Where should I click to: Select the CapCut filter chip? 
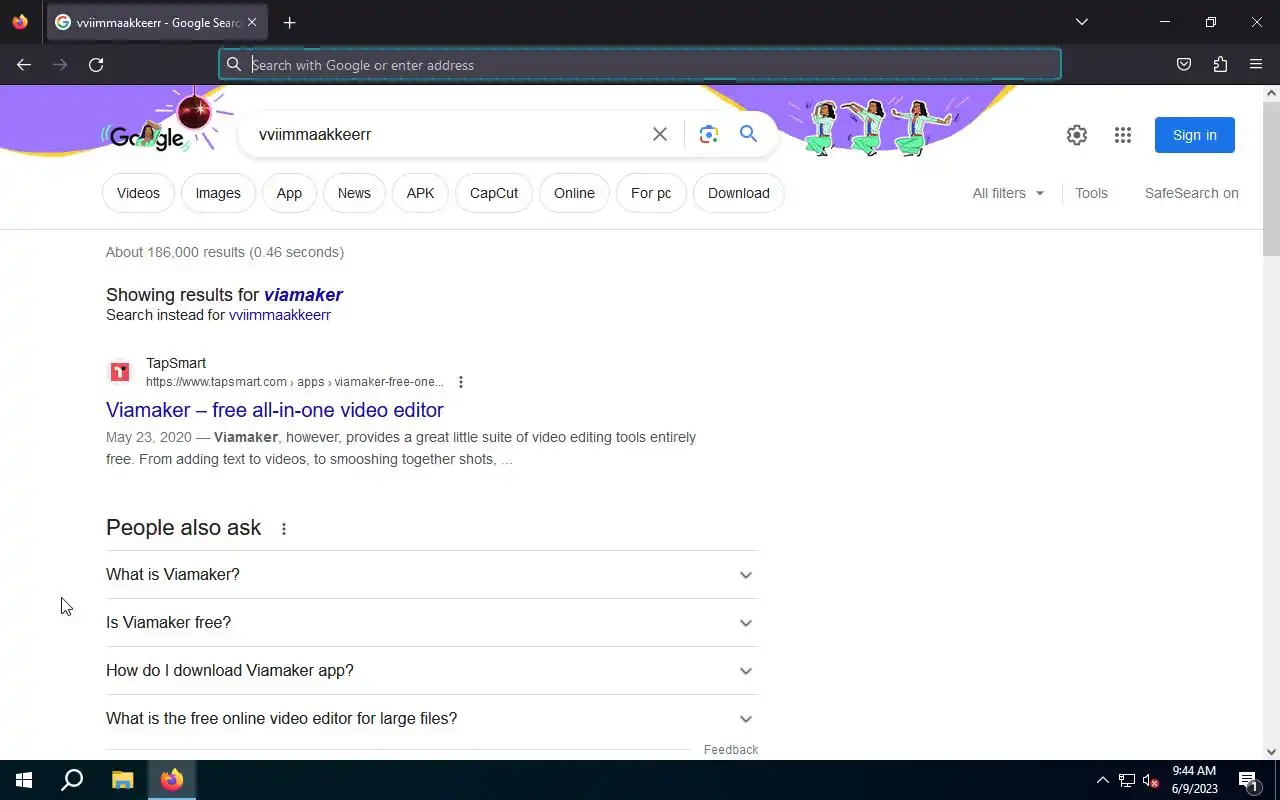pos(494,193)
